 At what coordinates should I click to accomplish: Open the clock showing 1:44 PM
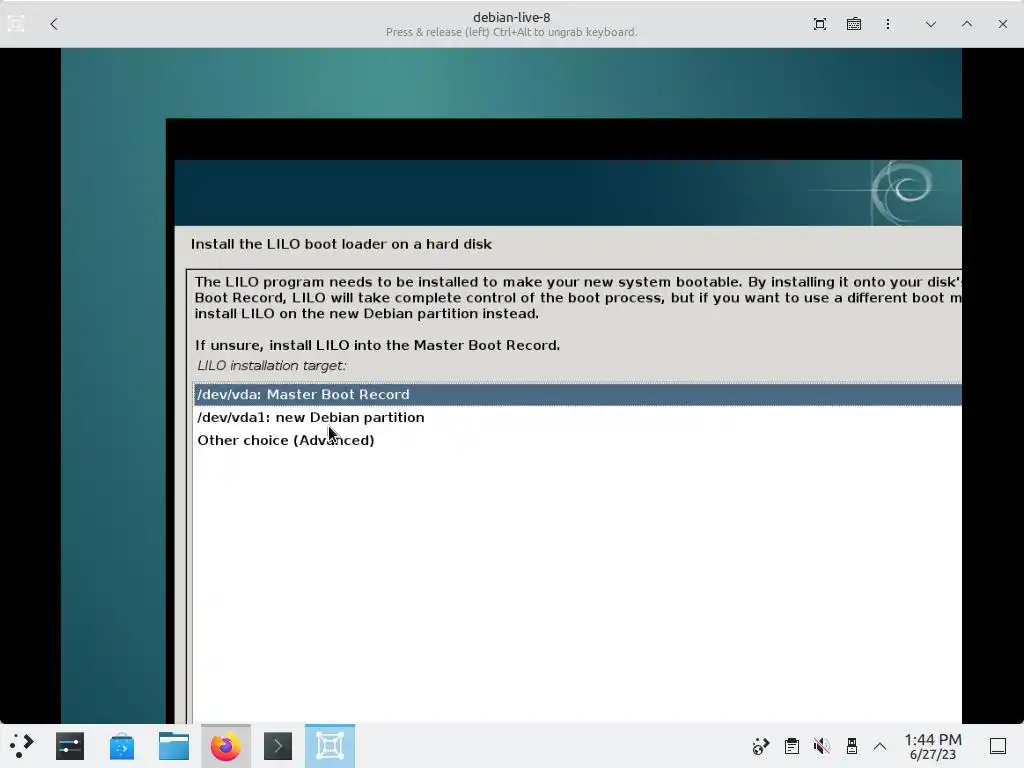point(933,746)
